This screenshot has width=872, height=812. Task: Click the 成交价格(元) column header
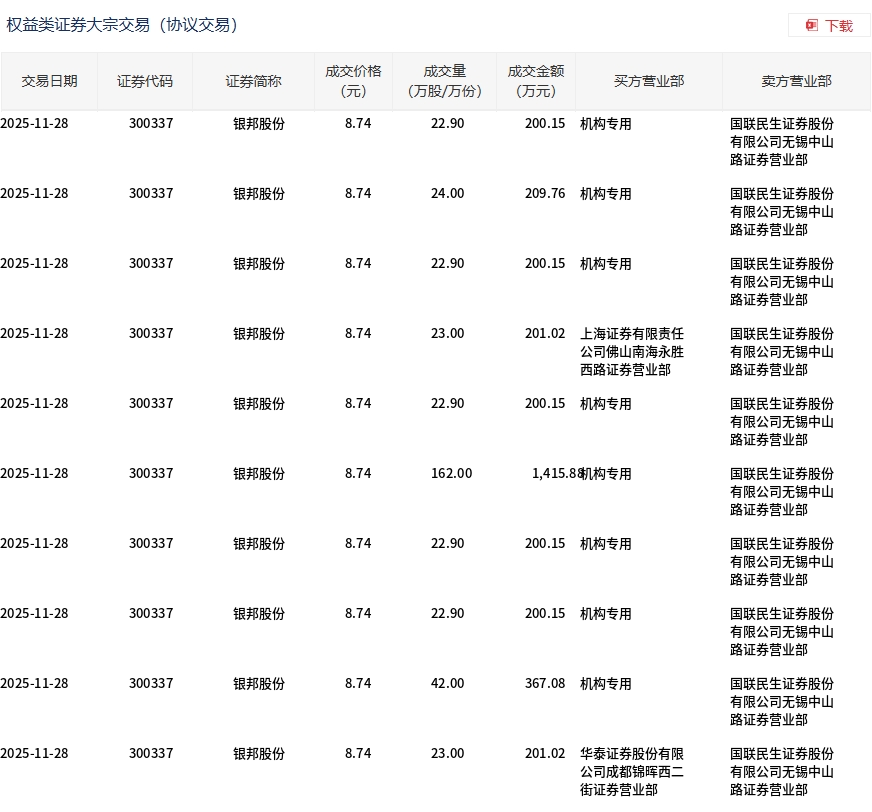point(353,81)
